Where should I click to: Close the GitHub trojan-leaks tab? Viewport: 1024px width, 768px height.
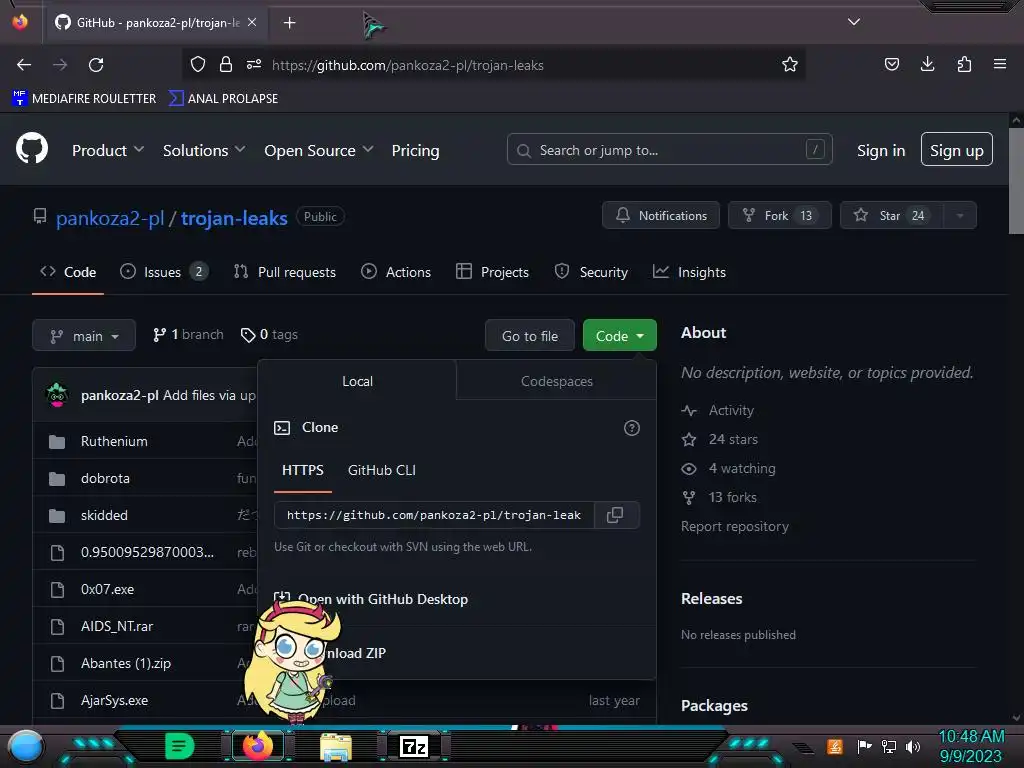coord(252,22)
